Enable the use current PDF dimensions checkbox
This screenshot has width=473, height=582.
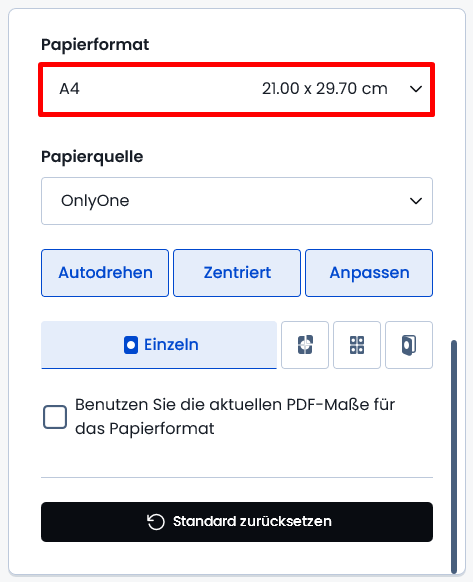[x=55, y=417]
